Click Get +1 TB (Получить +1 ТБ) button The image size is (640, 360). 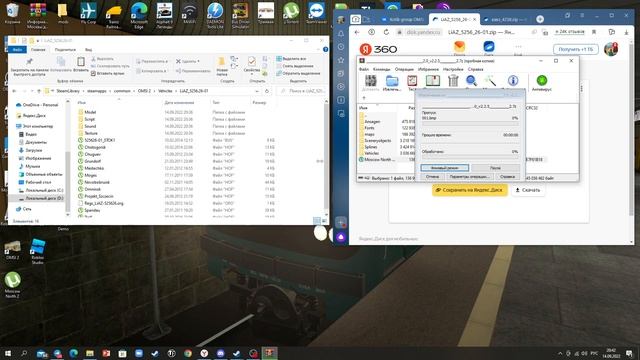coord(576,49)
